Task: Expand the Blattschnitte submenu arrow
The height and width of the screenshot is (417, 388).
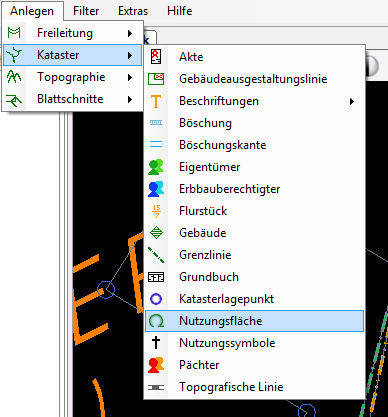Action: pyautogui.click(x=130, y=99)
